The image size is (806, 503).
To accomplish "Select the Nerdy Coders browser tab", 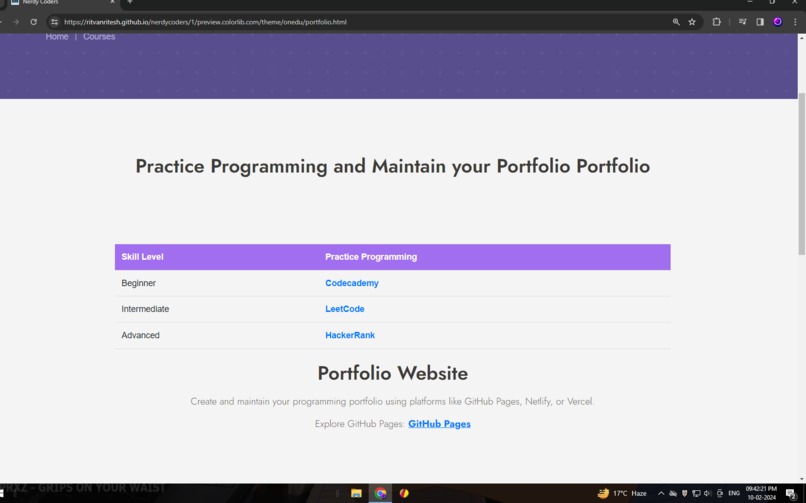I will [62, 3].
